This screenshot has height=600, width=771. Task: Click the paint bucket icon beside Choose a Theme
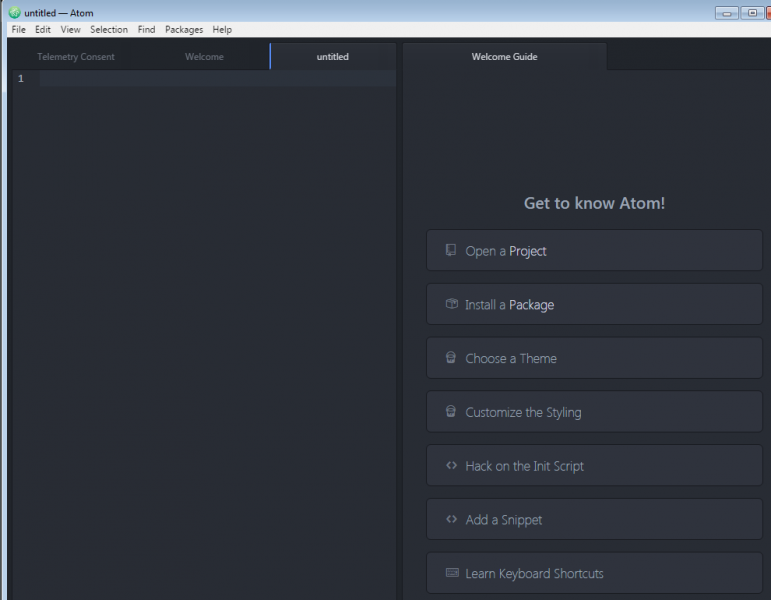tap(450, 357)
